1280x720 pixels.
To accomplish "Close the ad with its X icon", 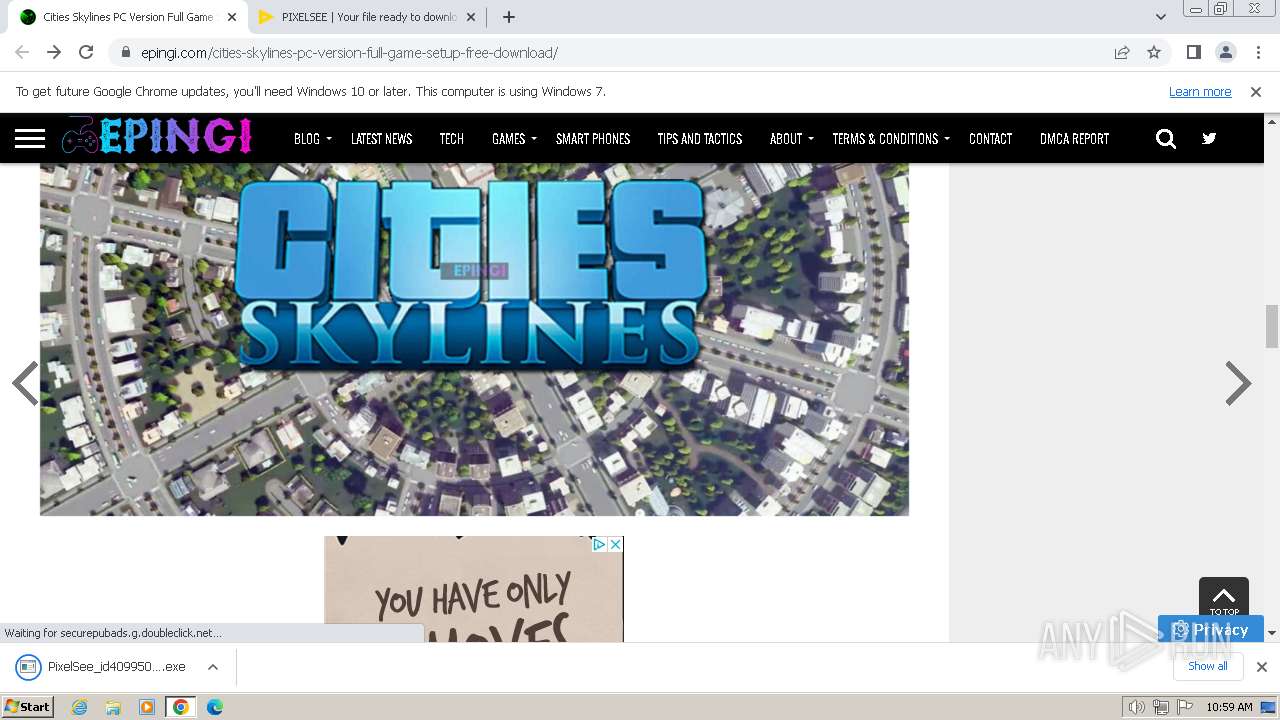I will [x=615, y=544].
